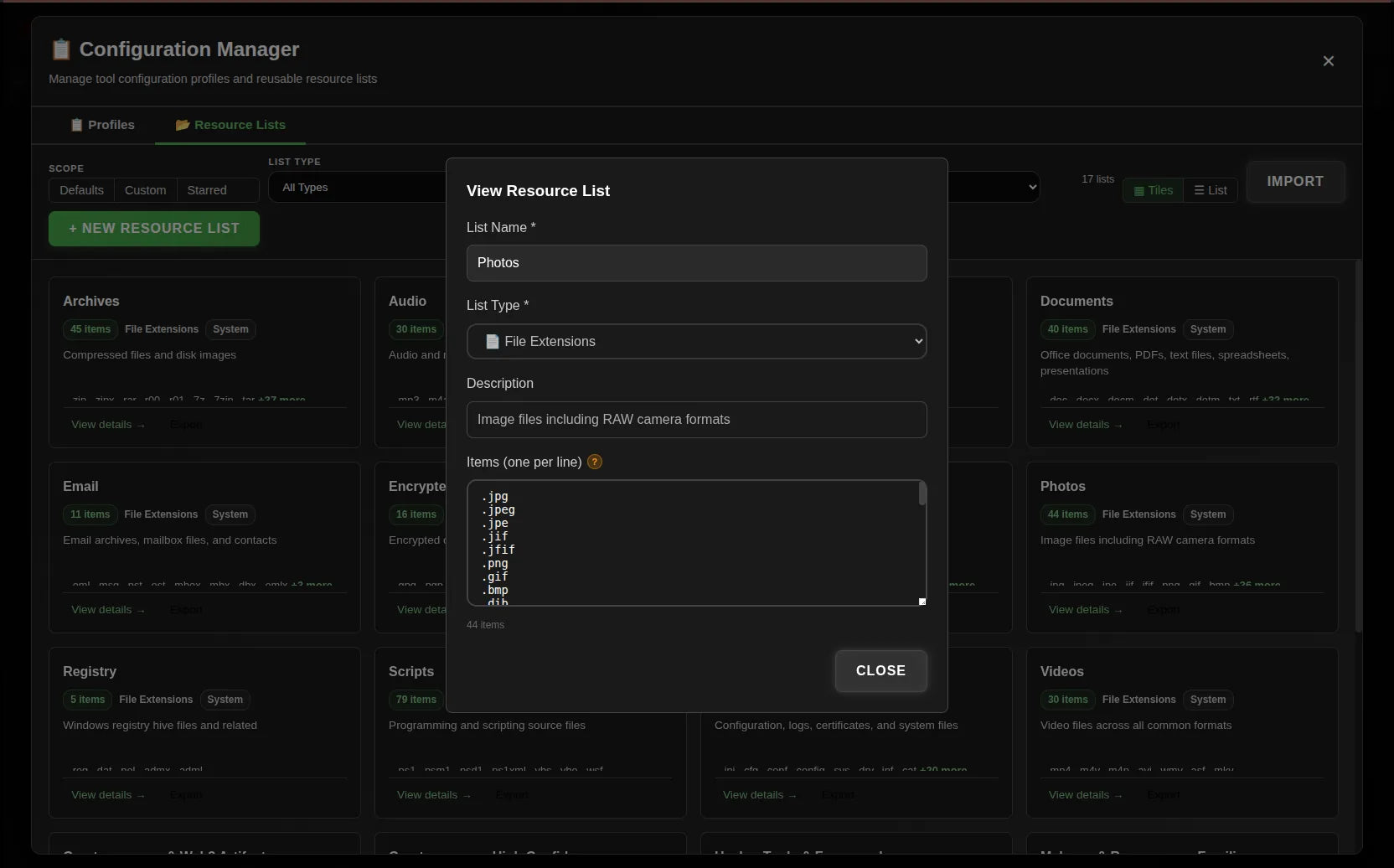Click the Tiles view toggle
Screen dimensions: 1394x868
[x=1153, y=190]
